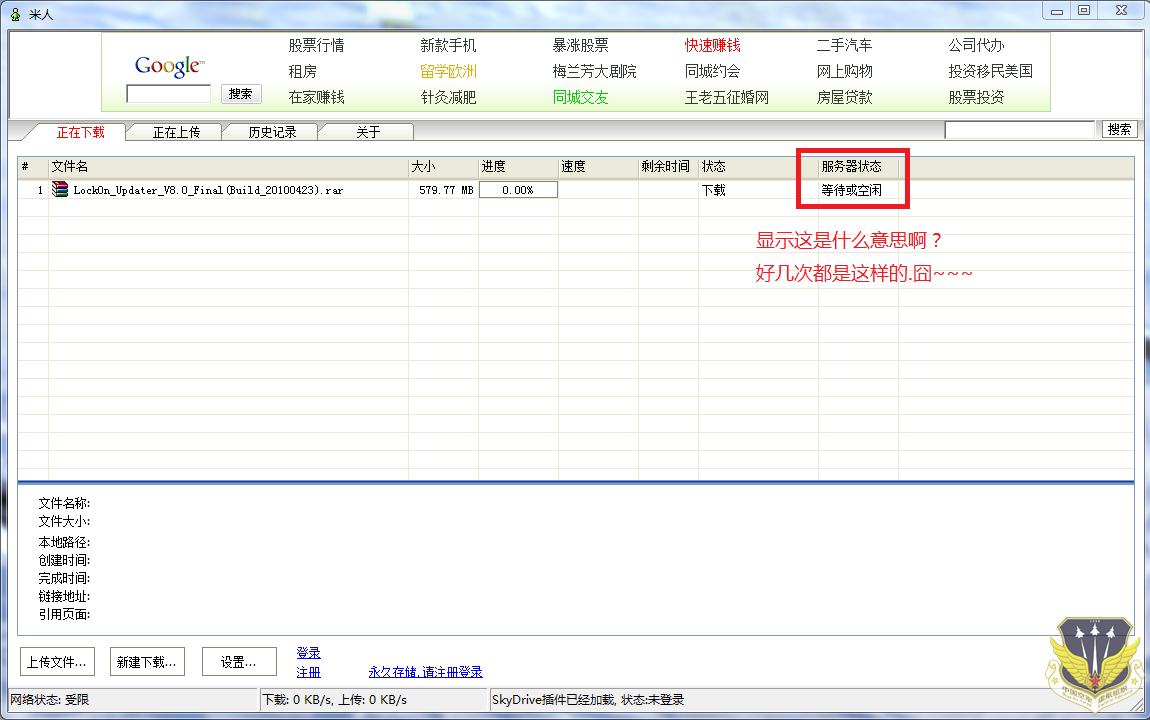Screen dimensions: 1150x720
Task: Open the 历史记录 tab
Action: point(272,132)
